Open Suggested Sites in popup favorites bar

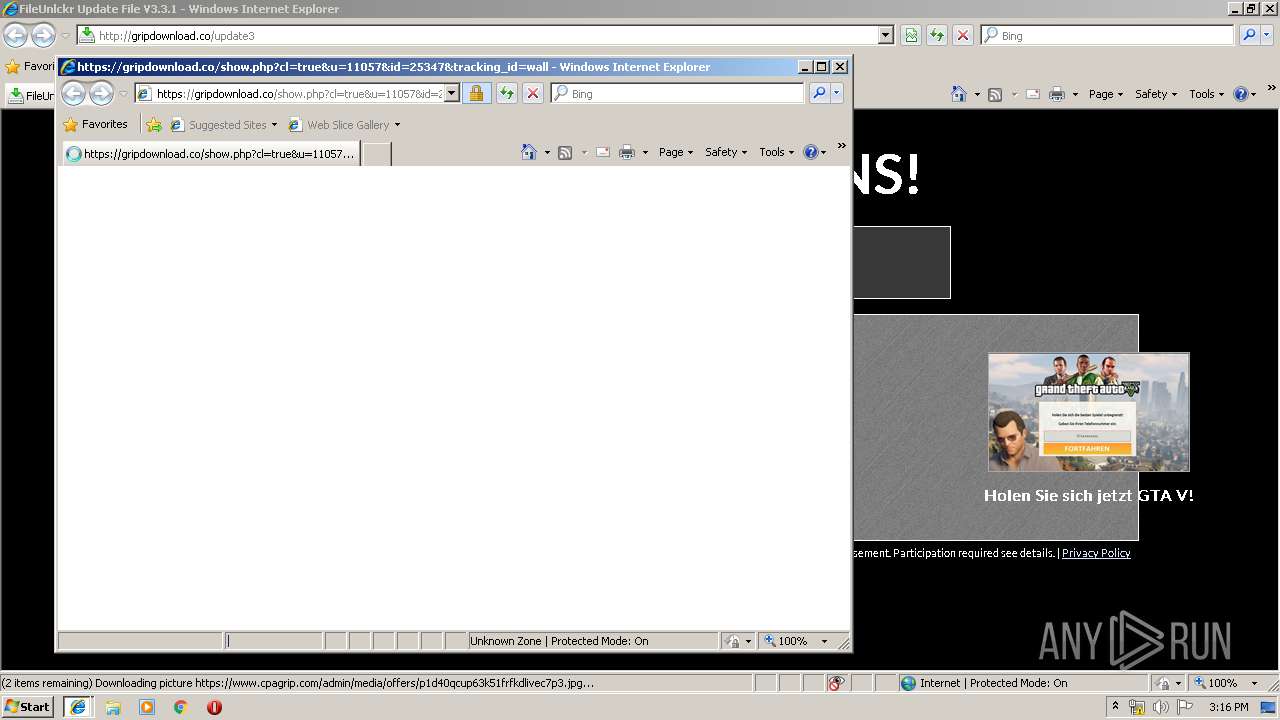point(224,125)
